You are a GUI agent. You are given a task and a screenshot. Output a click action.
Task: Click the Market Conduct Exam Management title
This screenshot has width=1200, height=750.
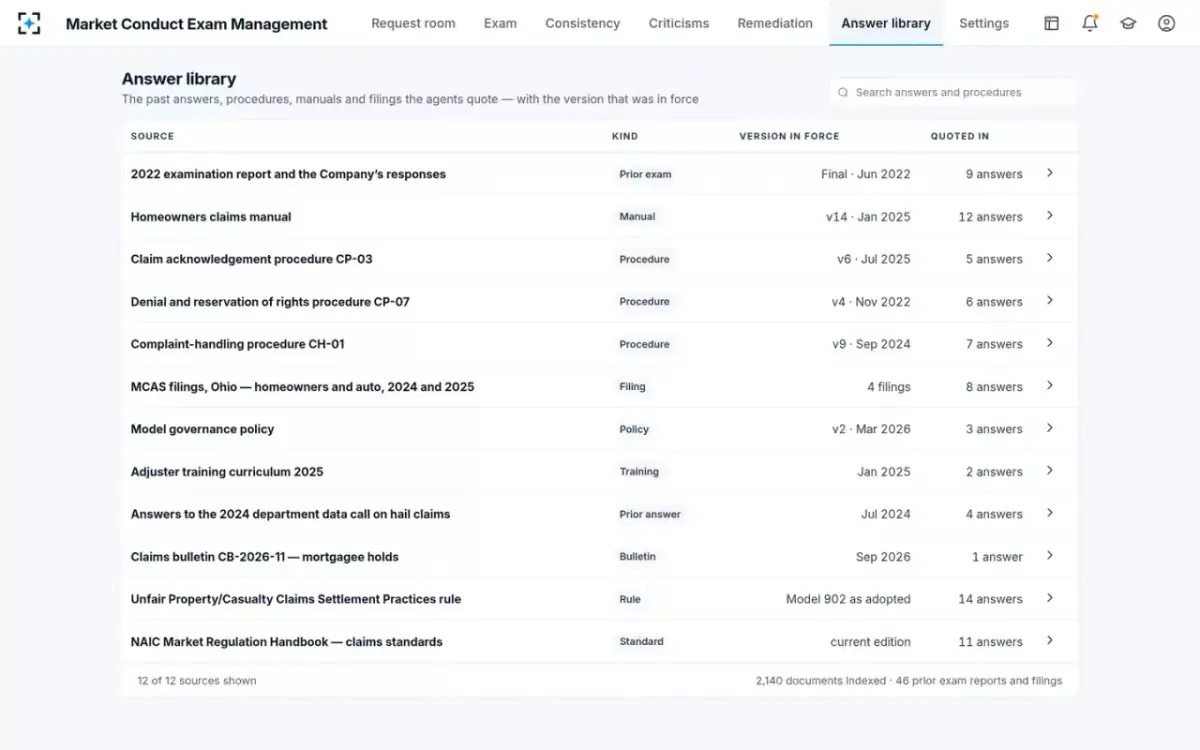point(196,24)
